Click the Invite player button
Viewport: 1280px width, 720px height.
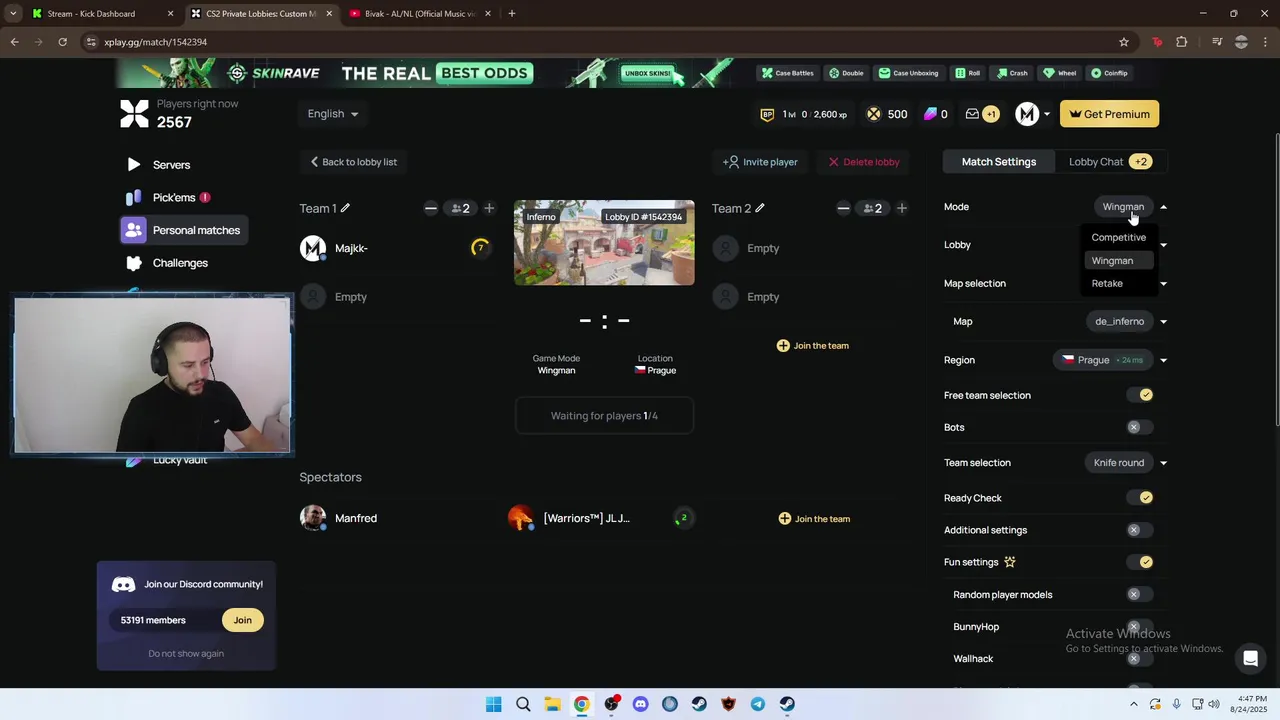760,162
